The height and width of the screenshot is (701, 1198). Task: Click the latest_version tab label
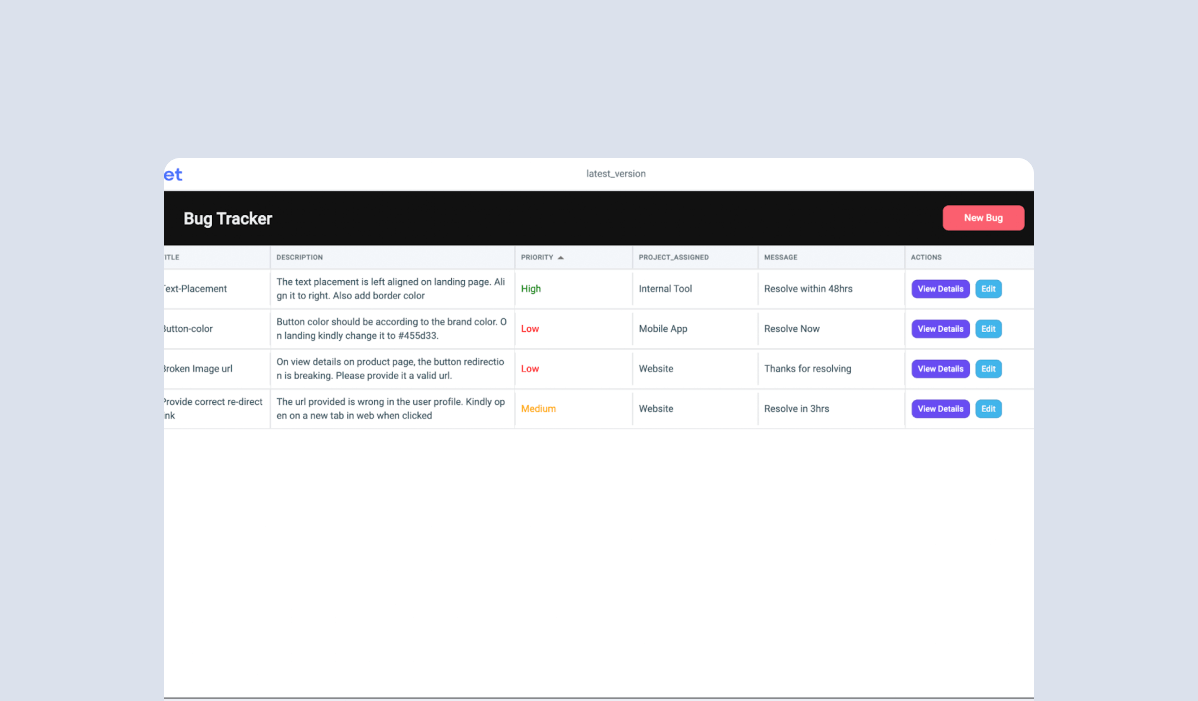616,173
